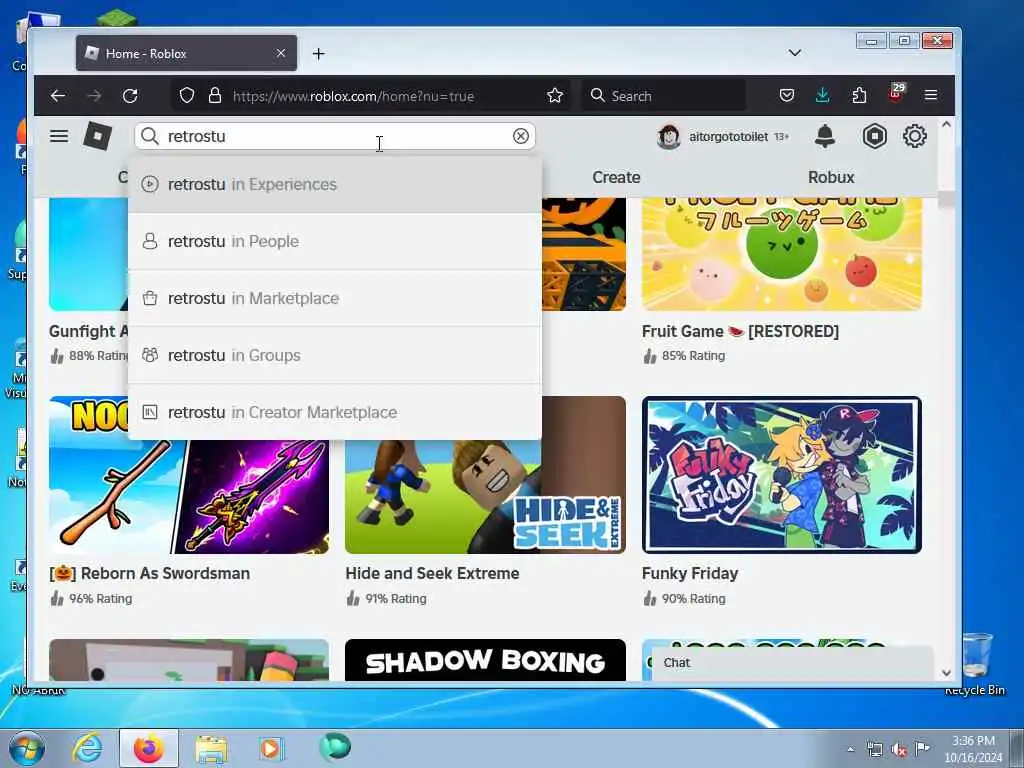Open the Create navigation tab
This screenshot has width=1024, height=768.
pyautogui.click(x=616, y=177)
